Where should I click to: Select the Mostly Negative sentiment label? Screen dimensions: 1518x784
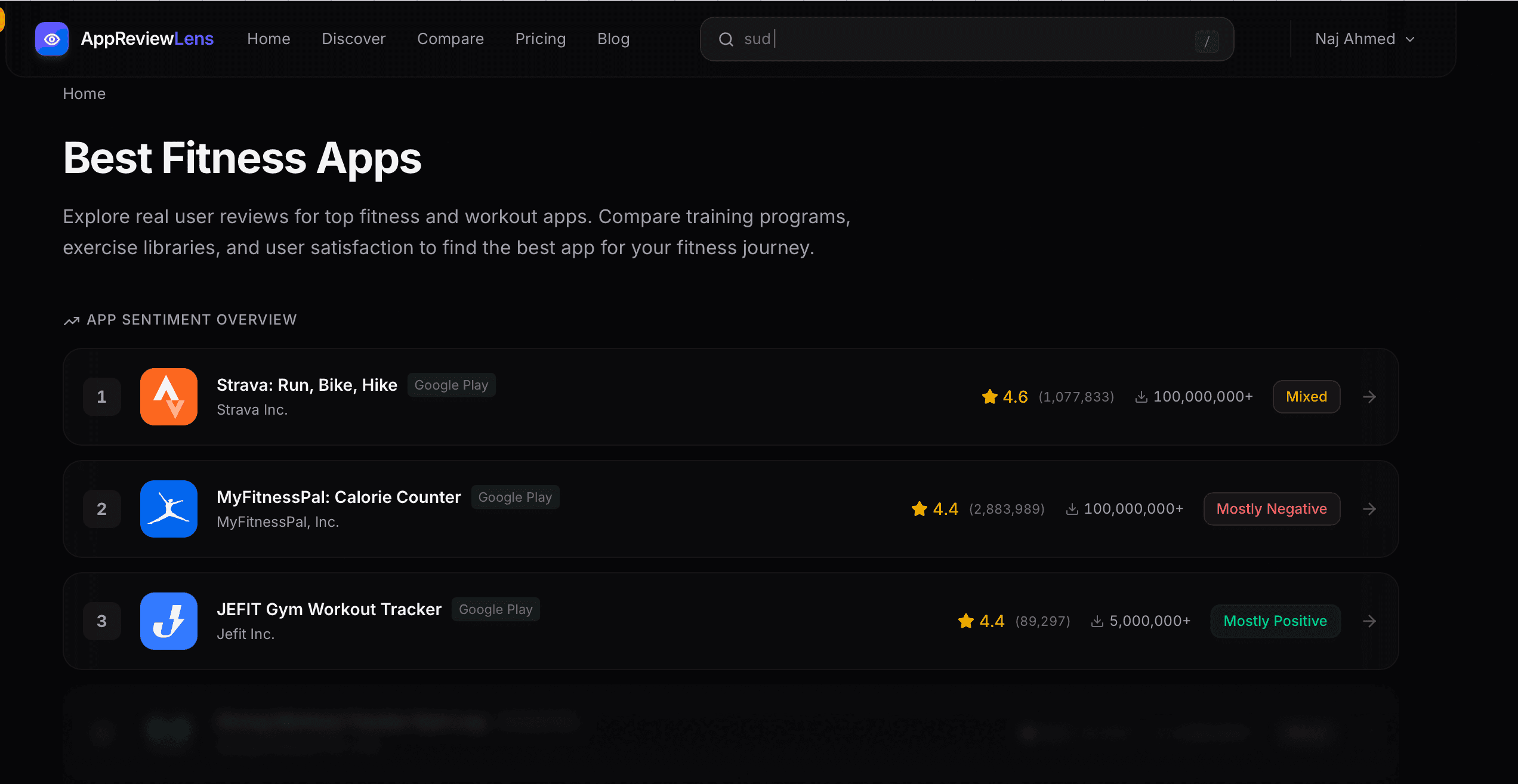(1272, 508)
